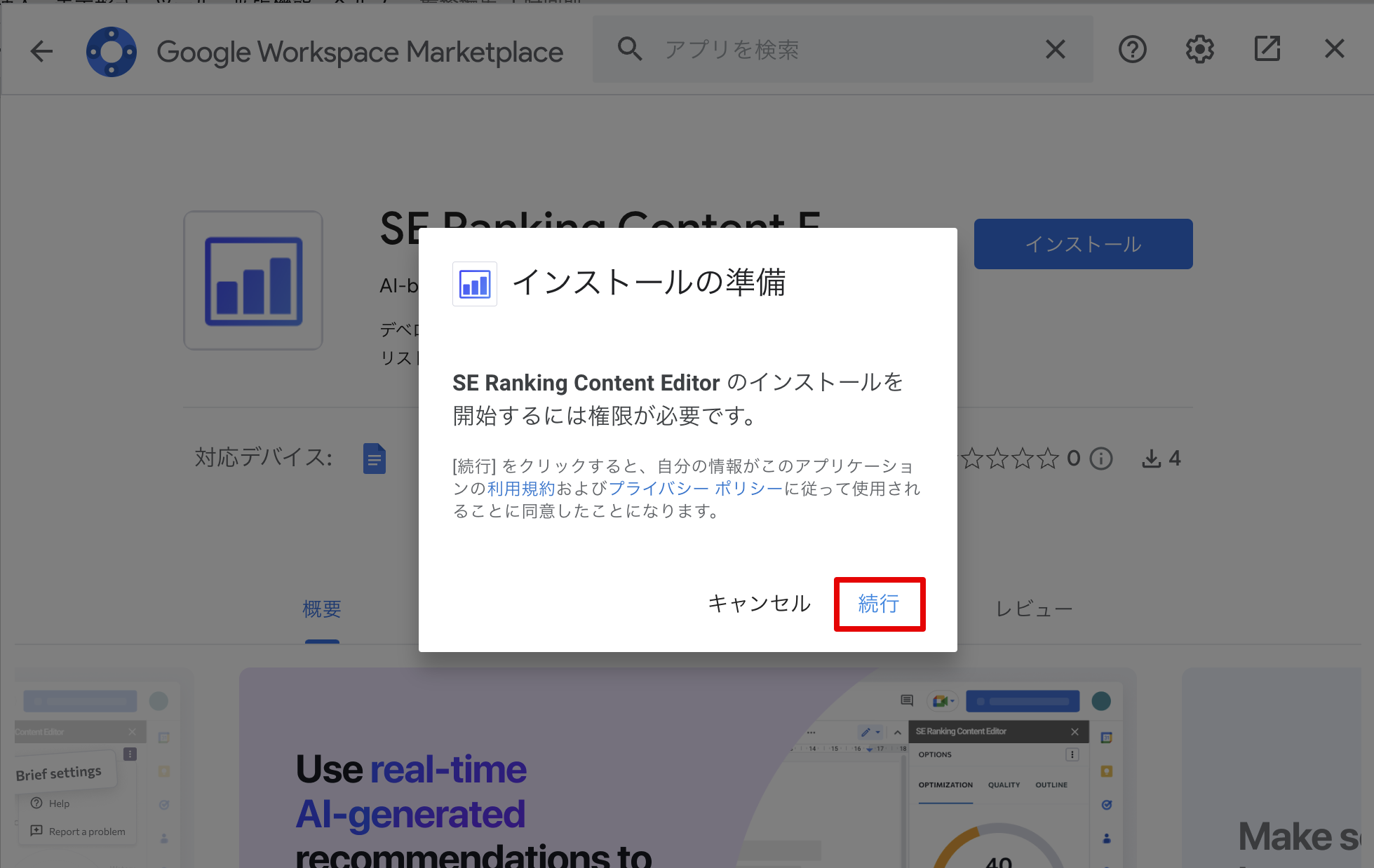Screen dimensions: 1374x868
Task: Open the real-time AI-generated screenshot
Action: [x=687, y=768]
